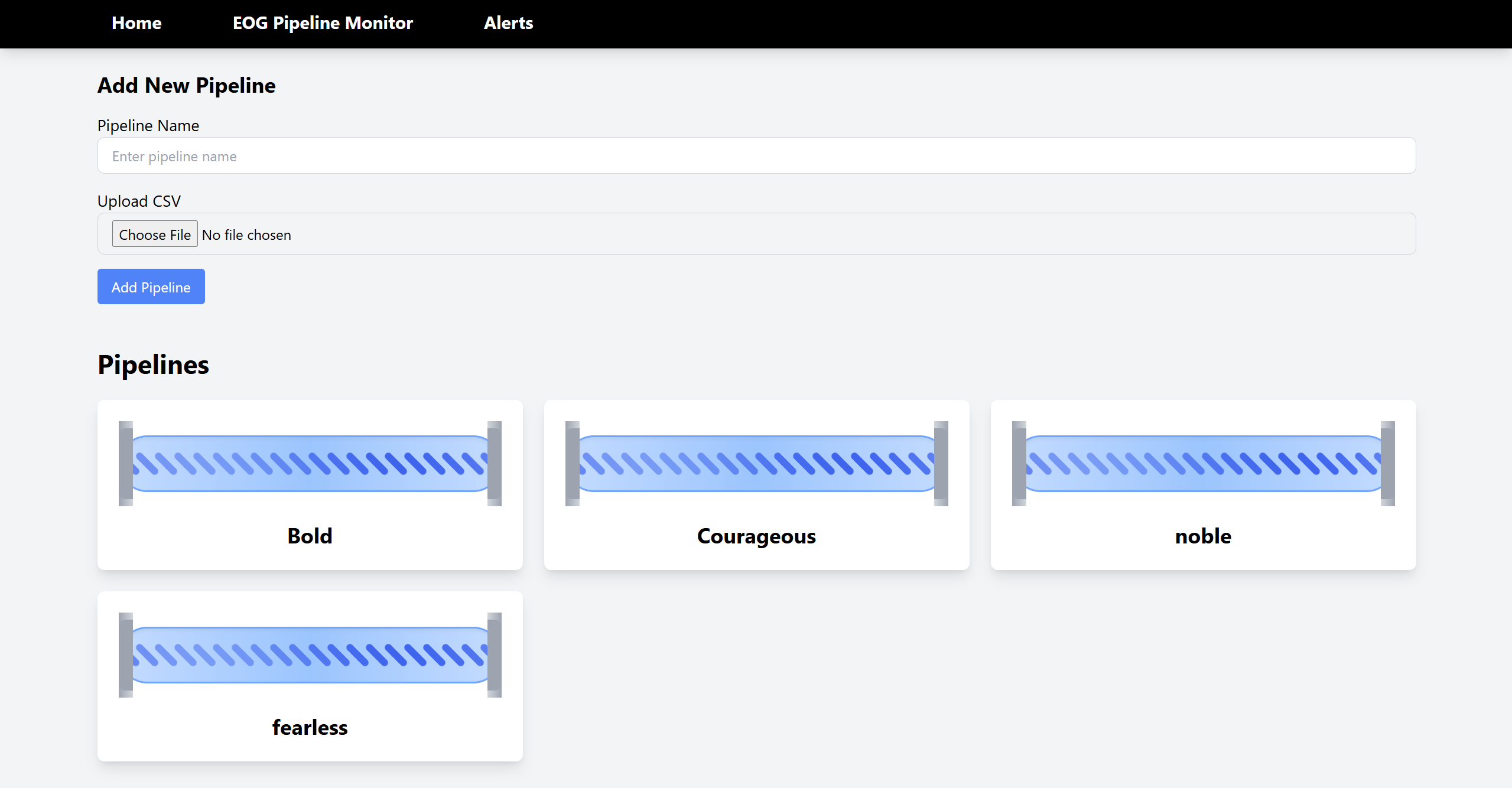Select the Courageous pipeline title

(x=756, y=536)
